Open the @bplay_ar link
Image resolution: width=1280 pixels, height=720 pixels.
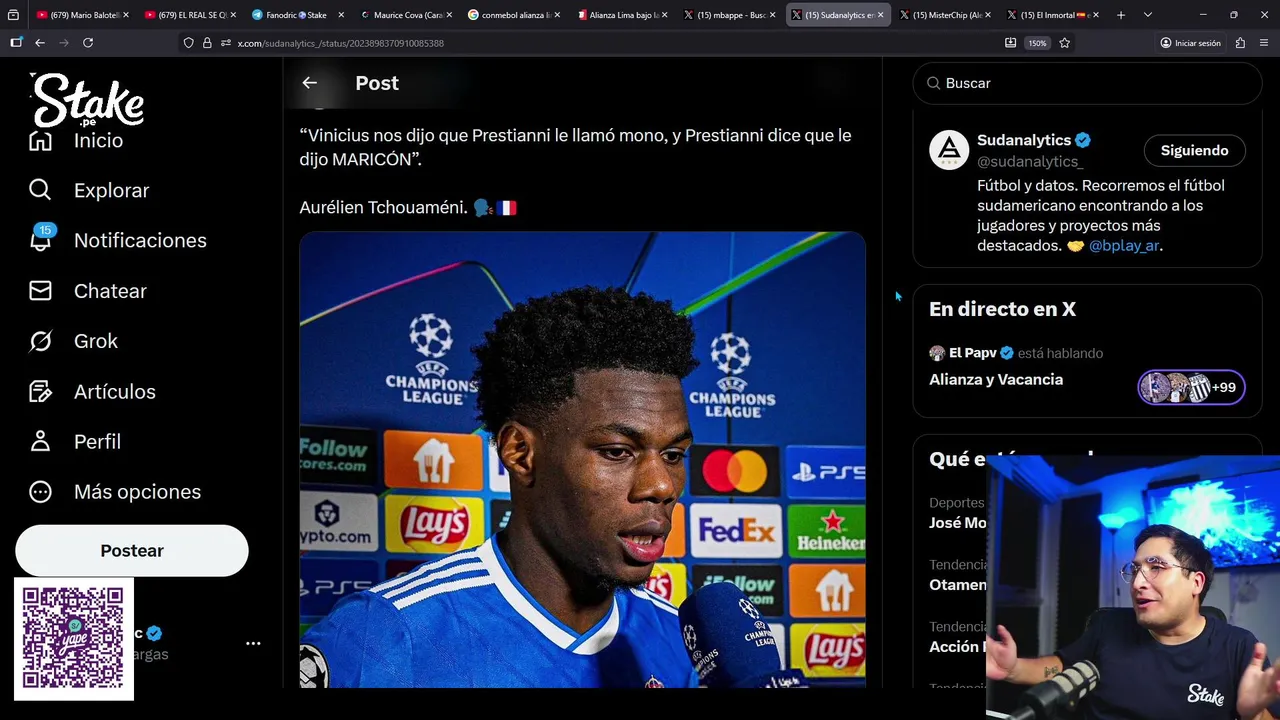pyautogui.click(x=1124, y=245)
